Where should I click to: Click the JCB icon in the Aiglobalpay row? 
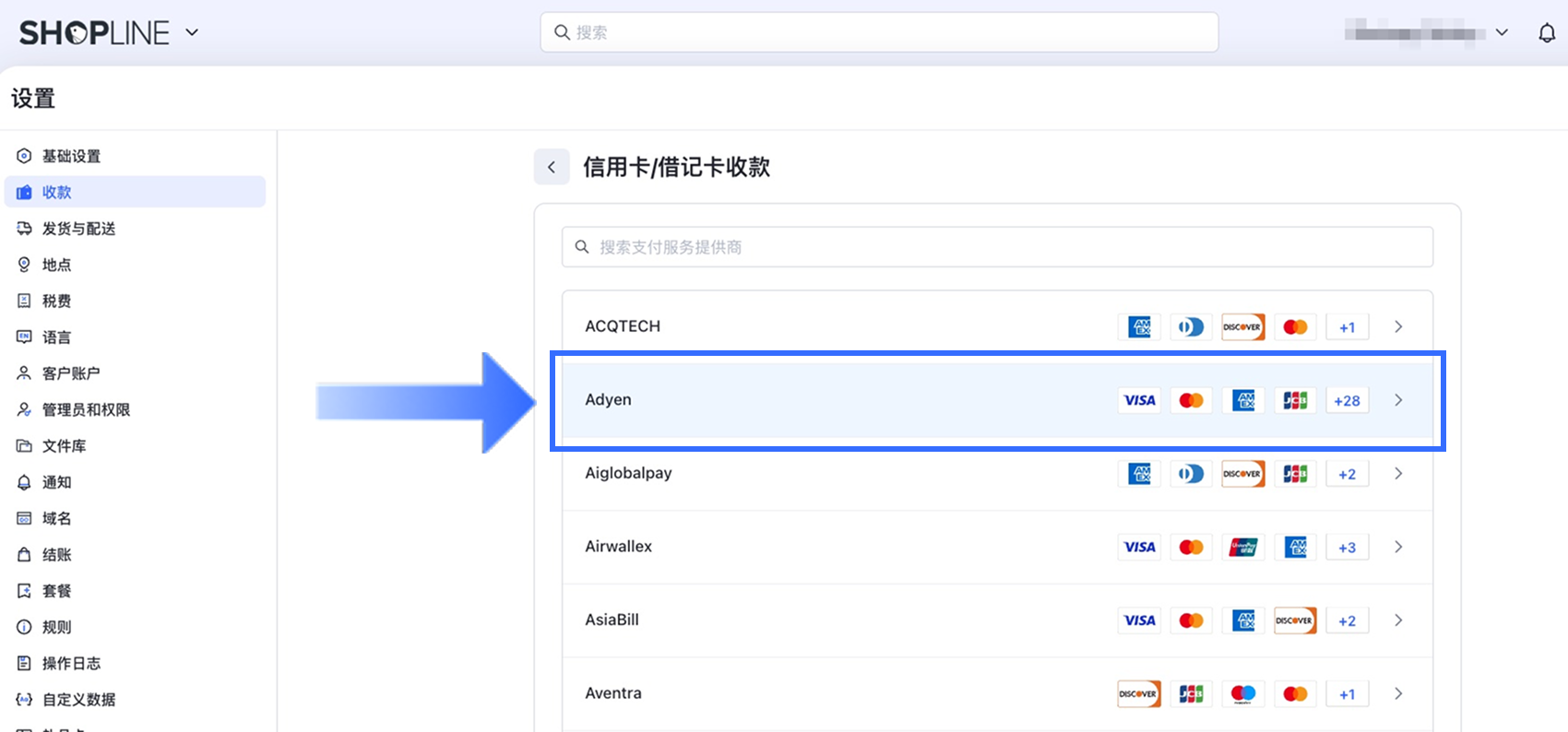pyautogui.click(x=1295, y=474)
